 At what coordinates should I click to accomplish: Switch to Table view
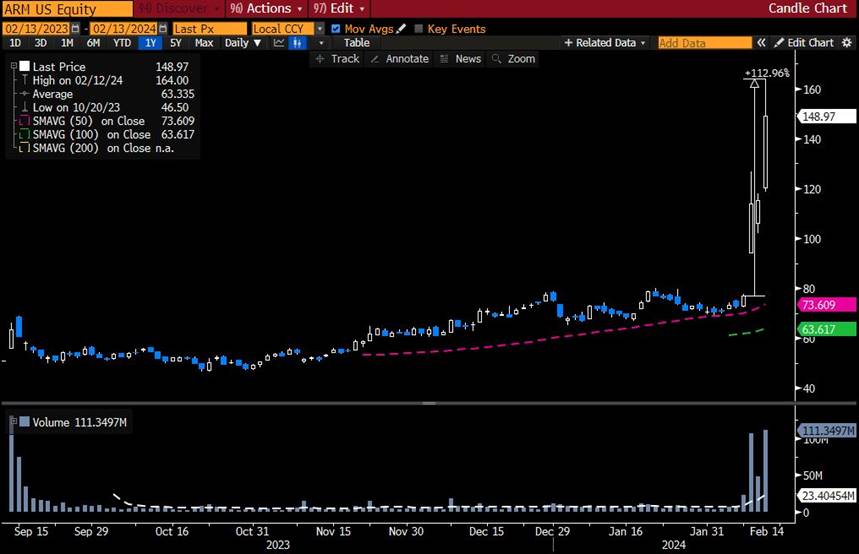click(357, 43)
